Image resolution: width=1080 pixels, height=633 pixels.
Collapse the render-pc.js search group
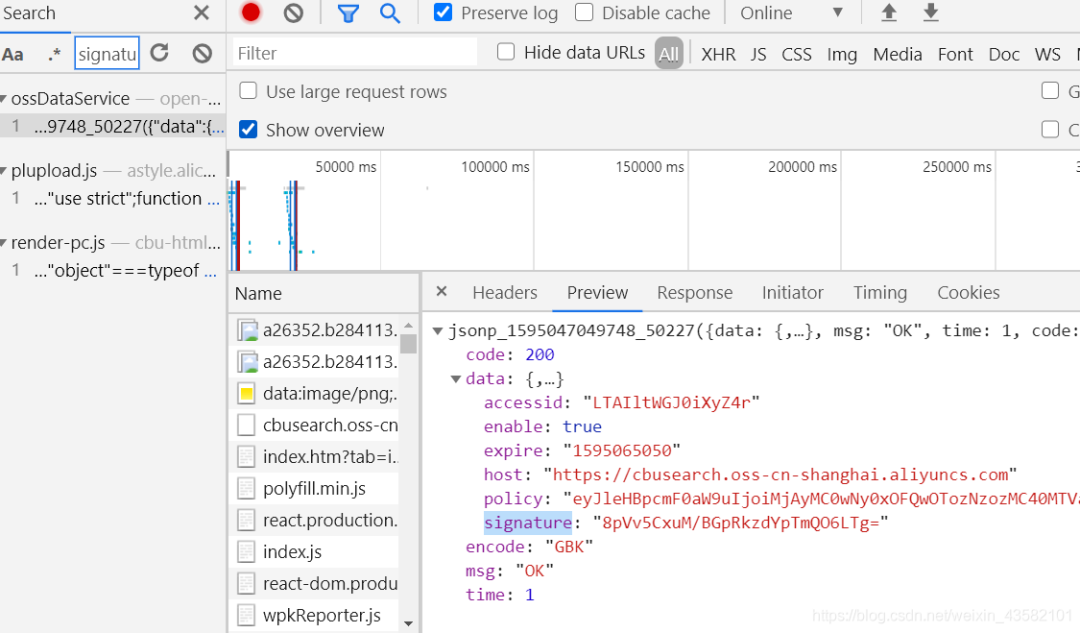pos(3,243)
